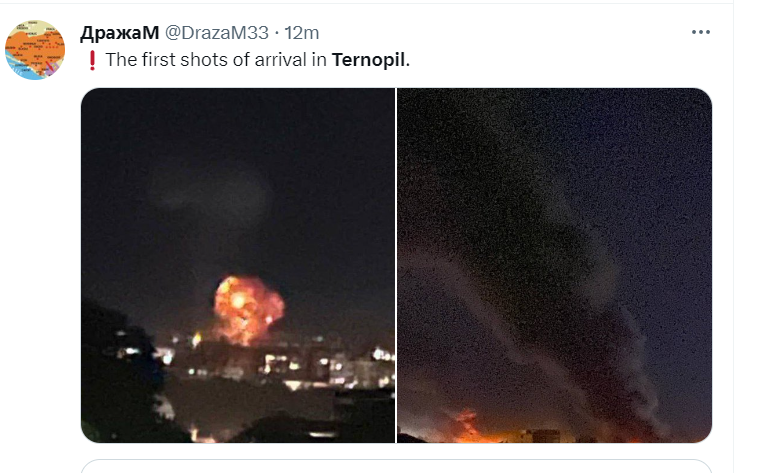Click the dot separator before the 12m timestamp
Screen dimensions: 758x473
(277, 33)
